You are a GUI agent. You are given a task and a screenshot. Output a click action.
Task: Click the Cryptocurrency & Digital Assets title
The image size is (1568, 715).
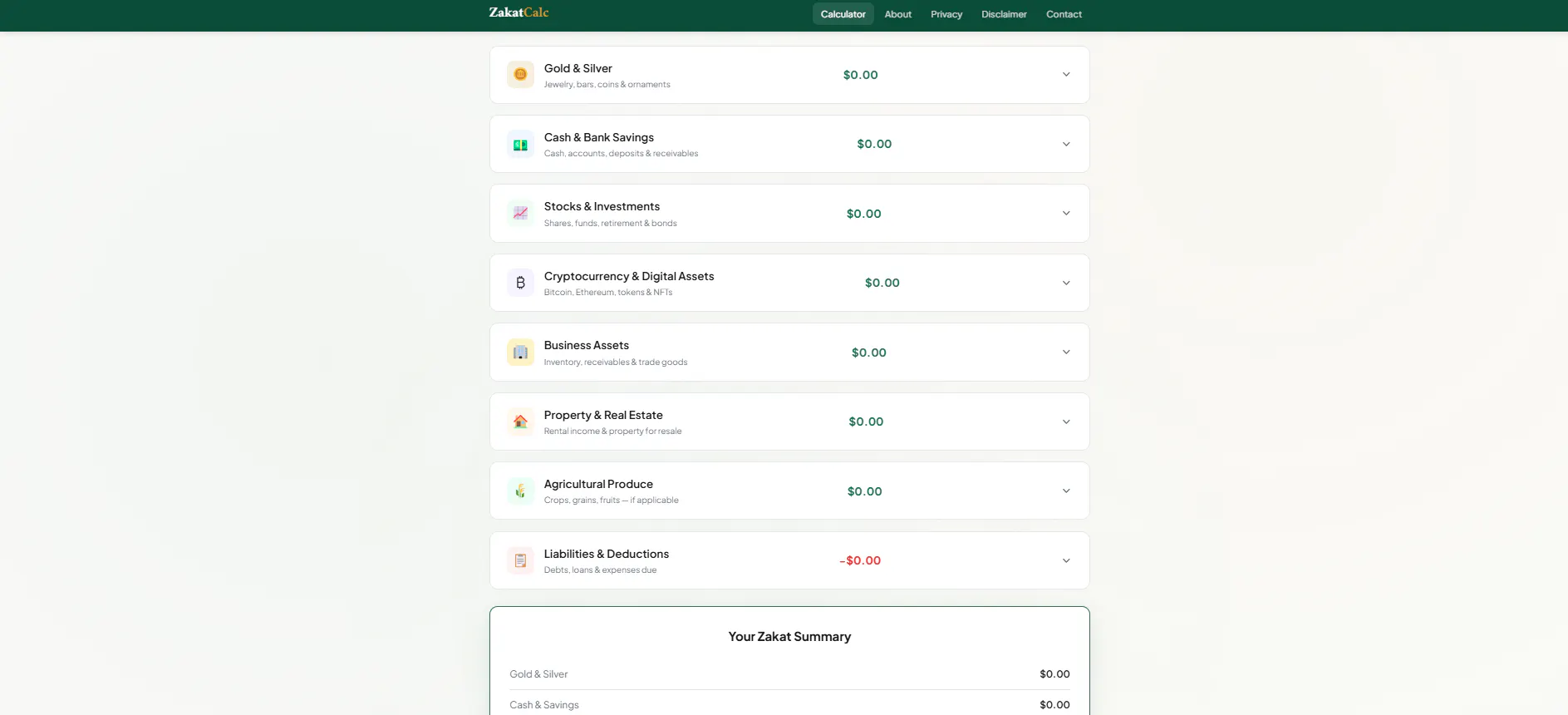[x=629, y=276]
